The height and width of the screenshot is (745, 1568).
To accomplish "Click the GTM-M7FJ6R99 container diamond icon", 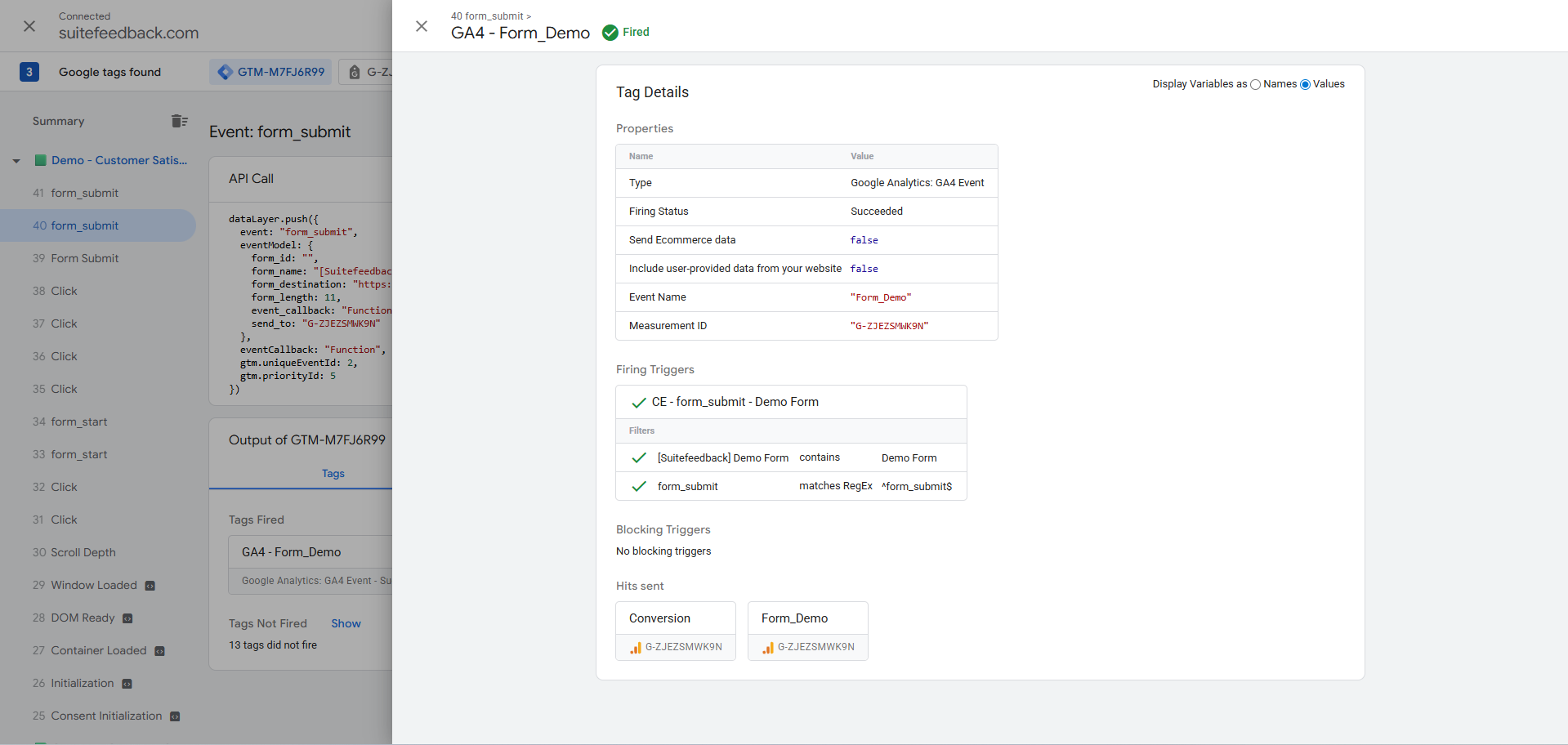I will 225,72.
